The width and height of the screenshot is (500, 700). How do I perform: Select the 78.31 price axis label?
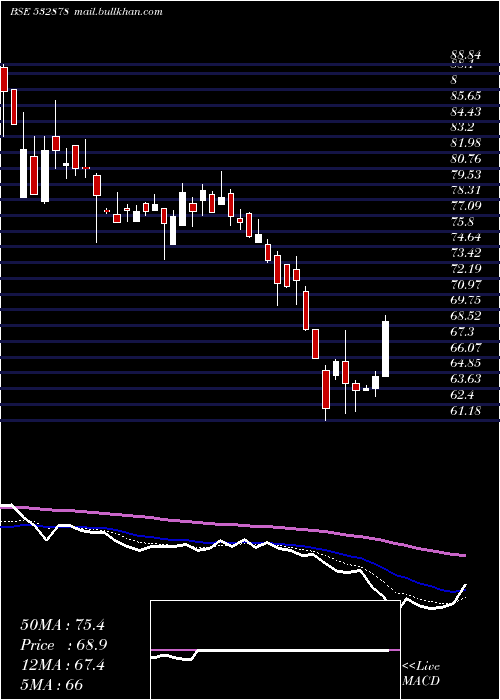(466, 190)
